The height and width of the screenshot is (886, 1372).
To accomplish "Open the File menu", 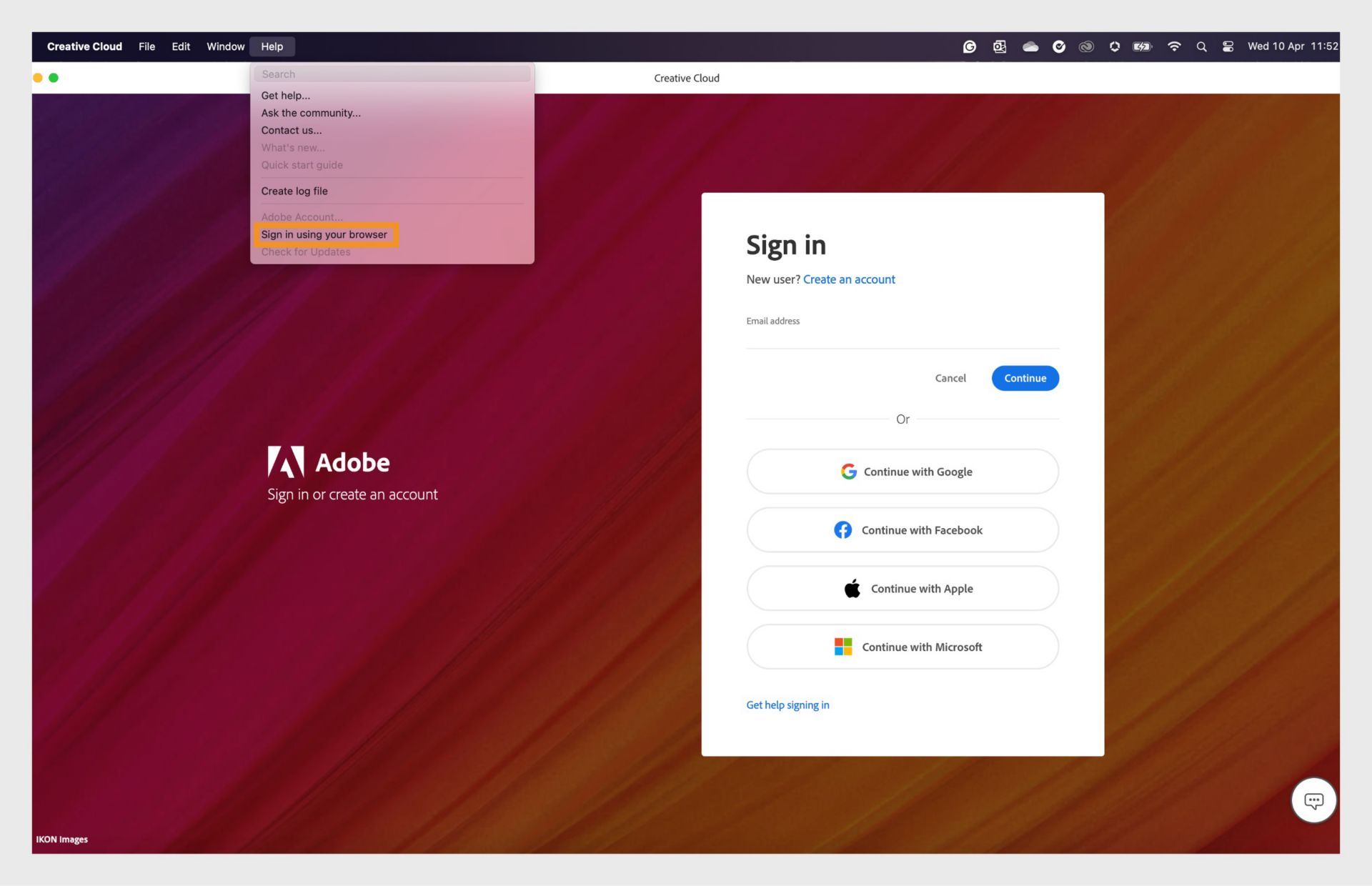I will click(x=146, y=46).
